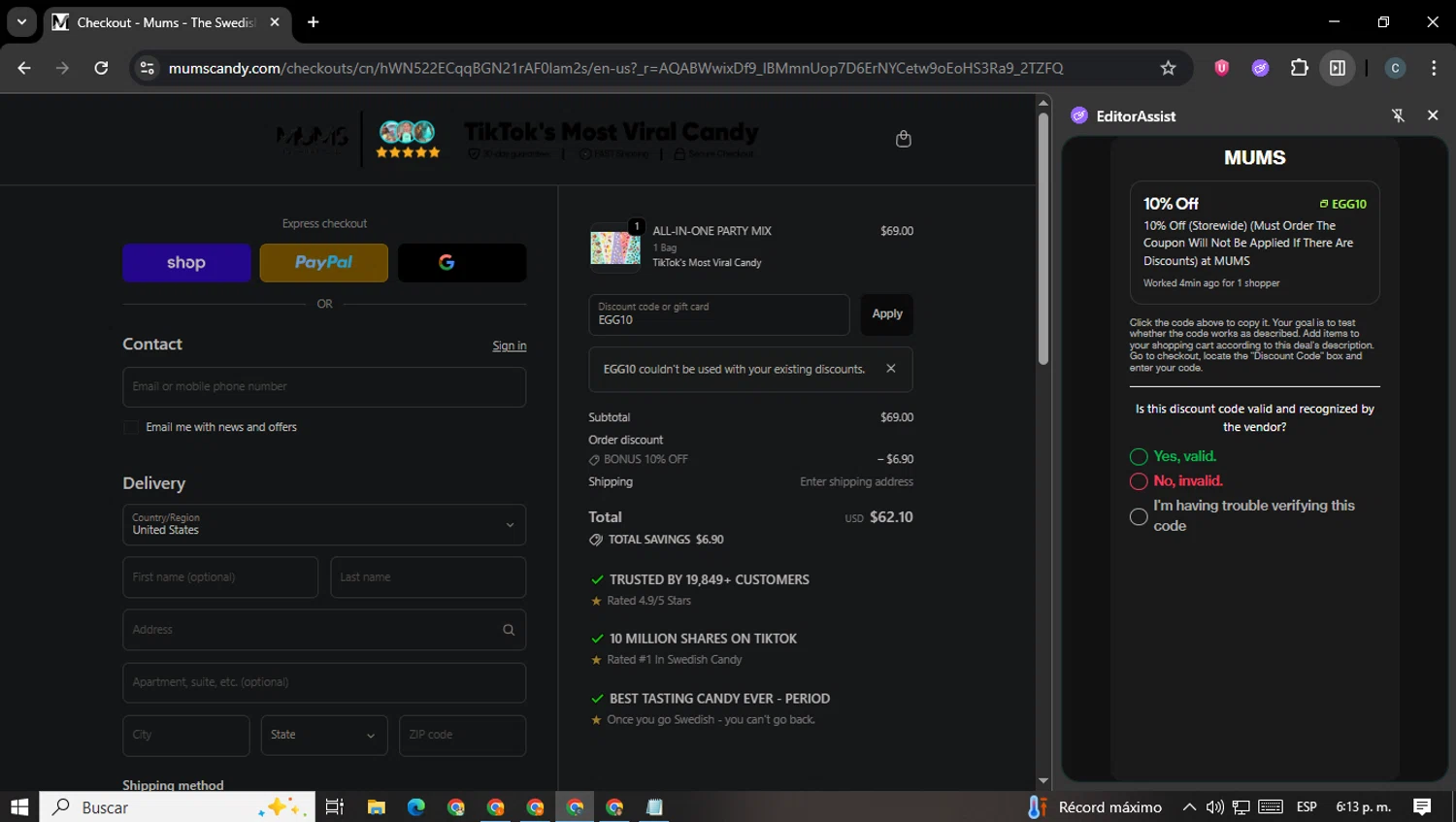
Task: Click the page vertical scrollbar thumb
Action: pyautogui.click(x=1043, y=239)
